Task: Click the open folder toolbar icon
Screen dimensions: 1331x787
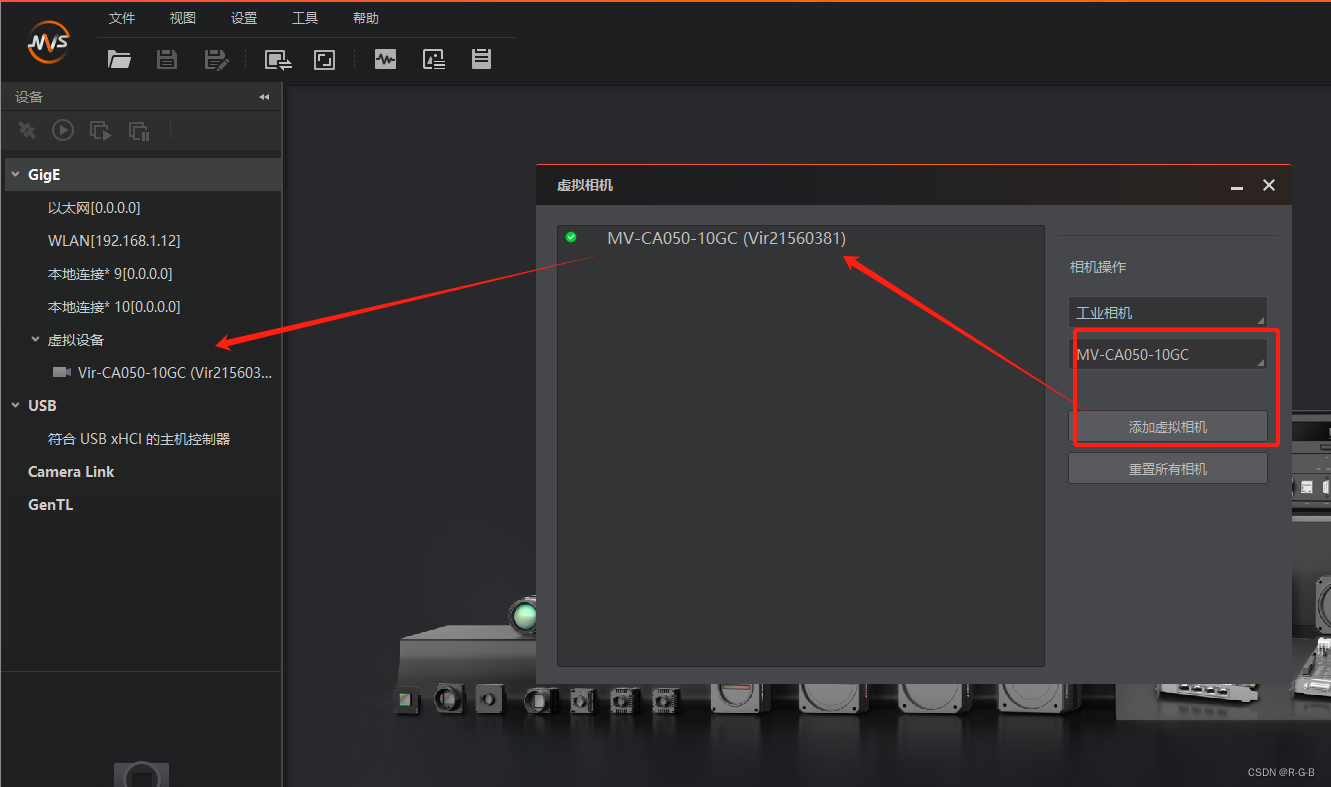Action: tap(120, 59)
